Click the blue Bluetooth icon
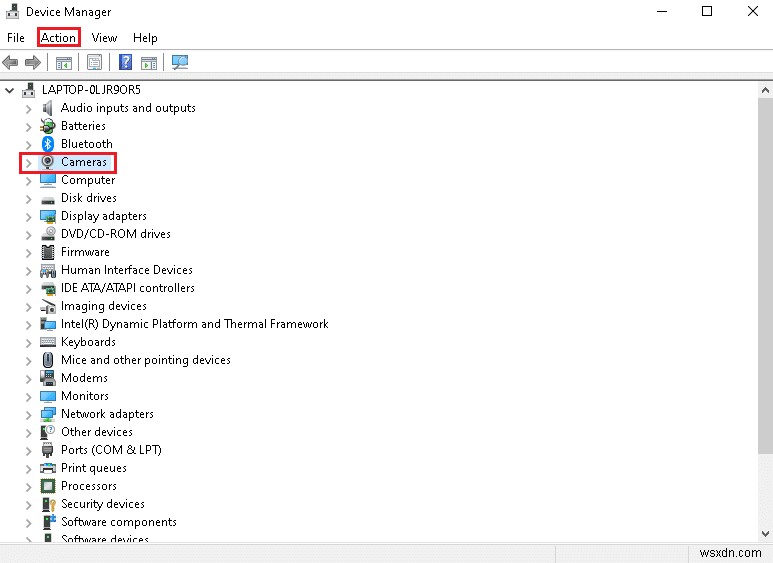Viewport: 773px width, 563px height. 48,144
